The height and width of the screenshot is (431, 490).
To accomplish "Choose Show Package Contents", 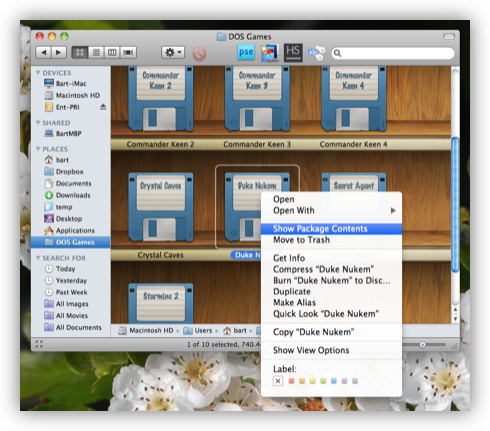I will 331,229.
